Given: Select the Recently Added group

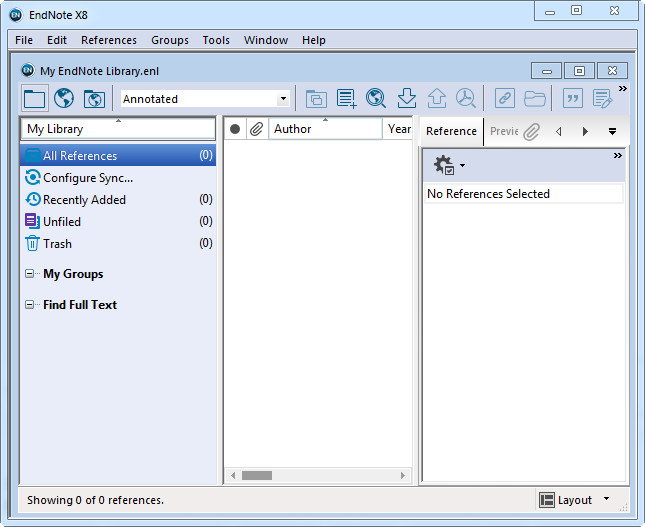Looking at the screenshot, I should pyautogui.click(x=118, y=200).
